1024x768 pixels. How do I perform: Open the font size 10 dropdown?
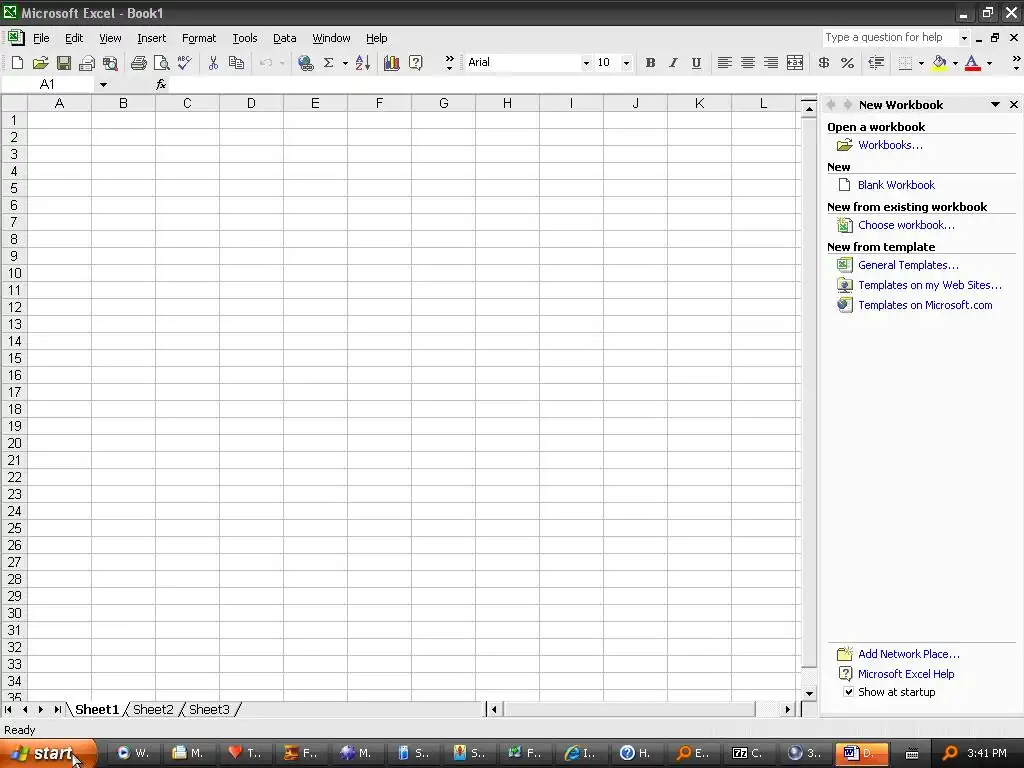tap(626, 63)
